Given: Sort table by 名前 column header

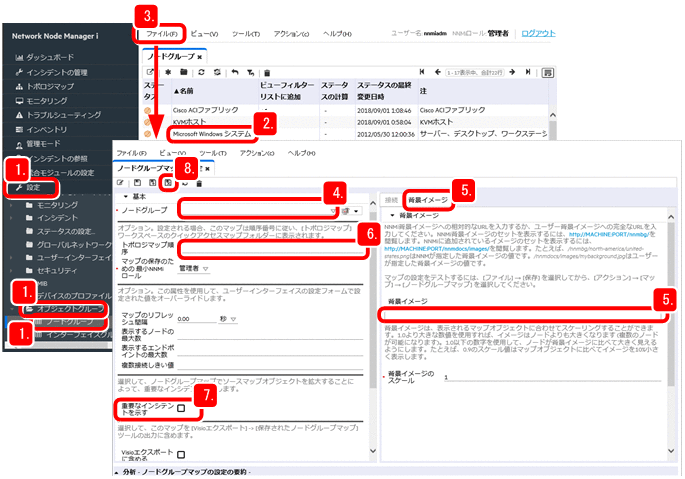Looking at the screenshot, I should pyautogui.click(x=183, y=91).
